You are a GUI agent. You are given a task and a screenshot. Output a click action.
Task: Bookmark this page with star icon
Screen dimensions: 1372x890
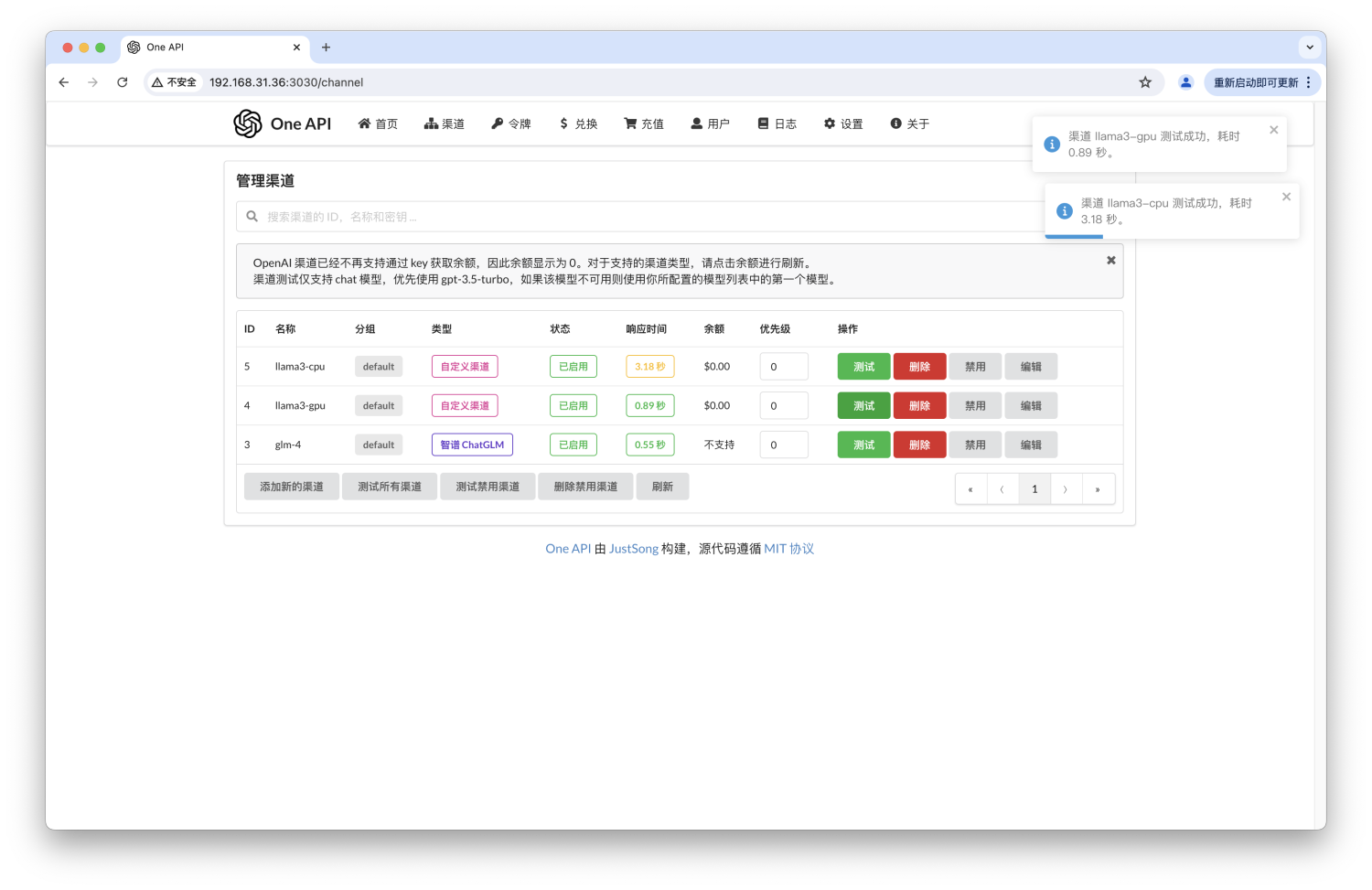[1145, 82]
